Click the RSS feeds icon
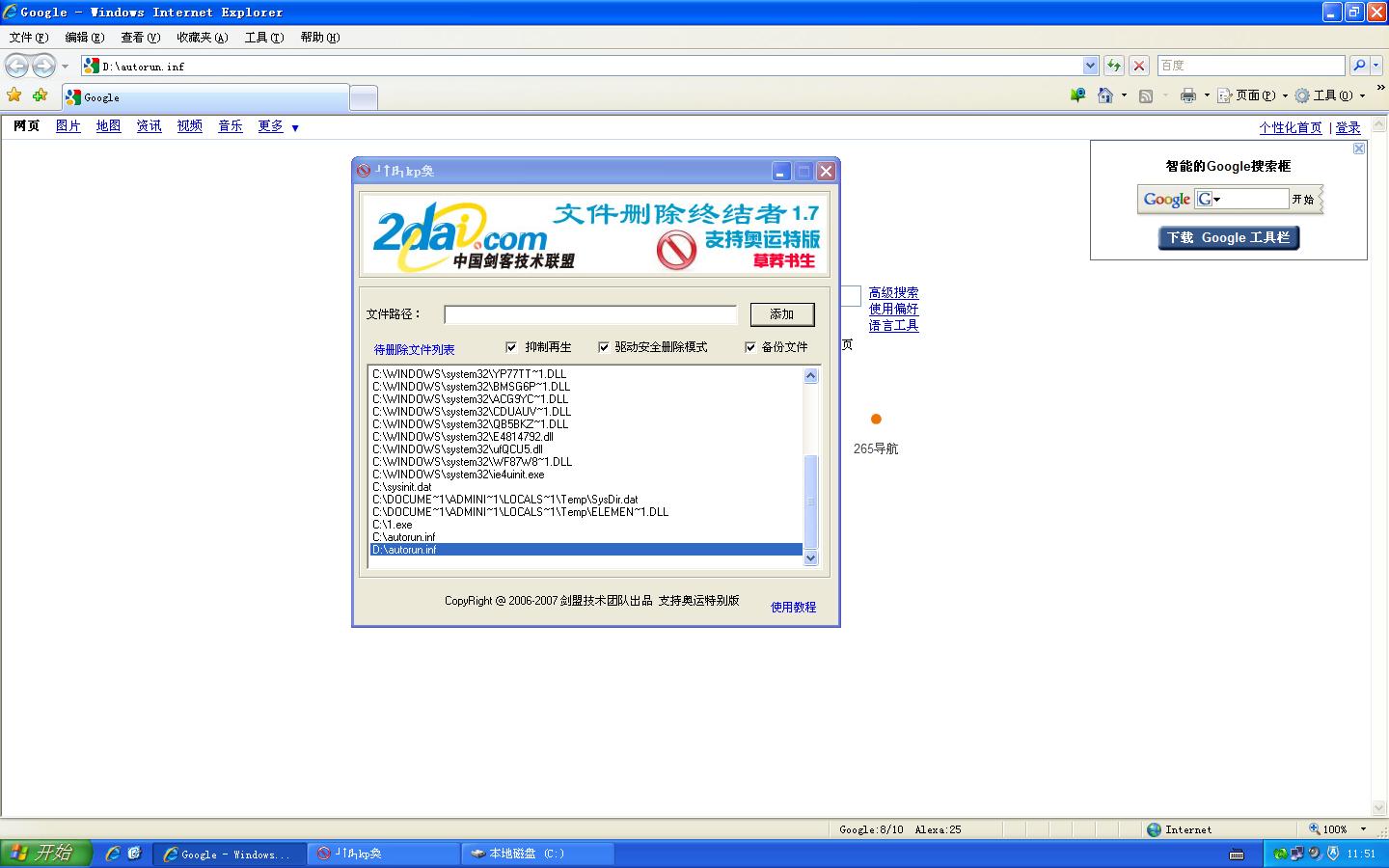The height and width of the screenshot is (868, 1389). 1146,95
